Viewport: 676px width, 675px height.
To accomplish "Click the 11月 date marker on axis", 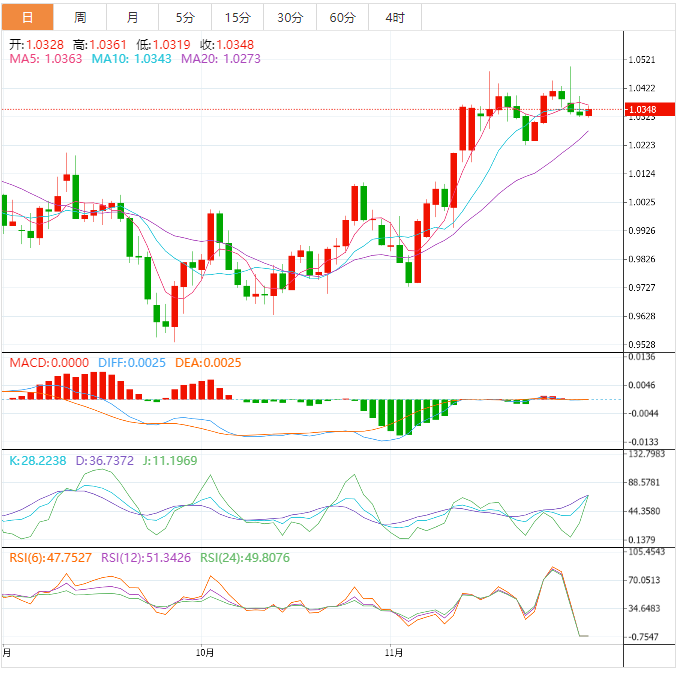I will coord(394,653).
